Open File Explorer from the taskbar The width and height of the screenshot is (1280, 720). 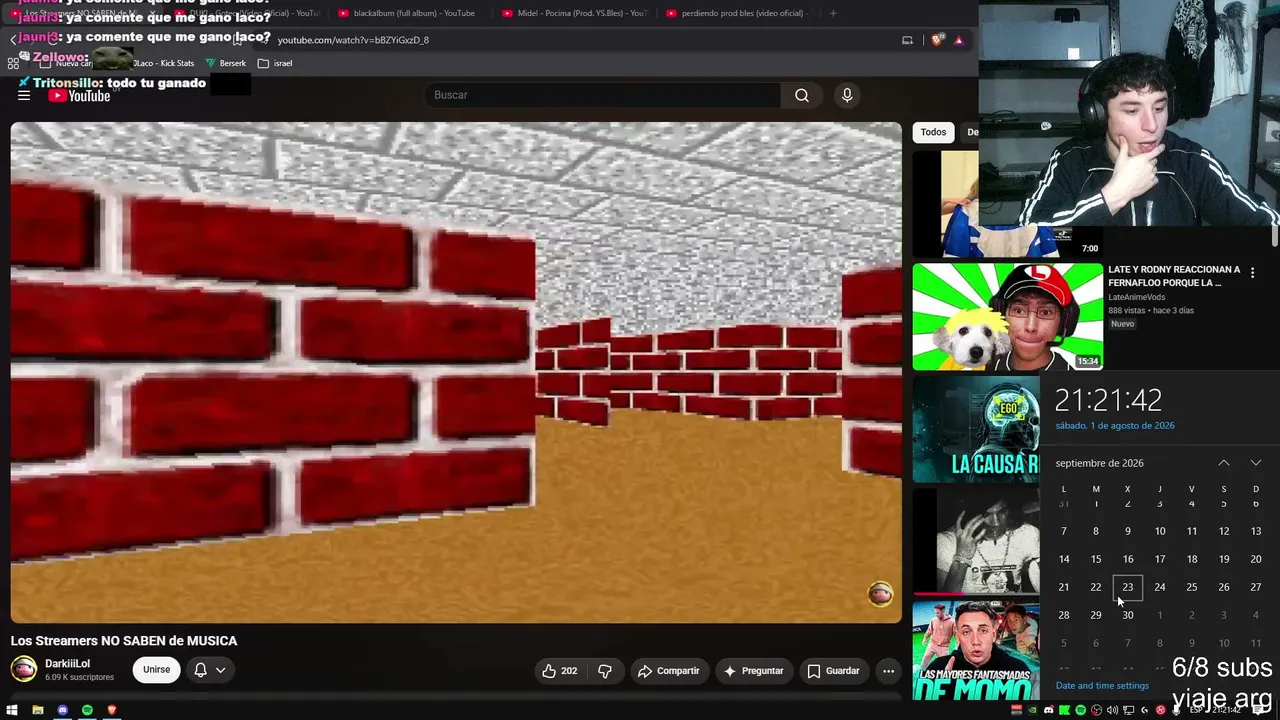pyautogui.click(x=37, y=710)
